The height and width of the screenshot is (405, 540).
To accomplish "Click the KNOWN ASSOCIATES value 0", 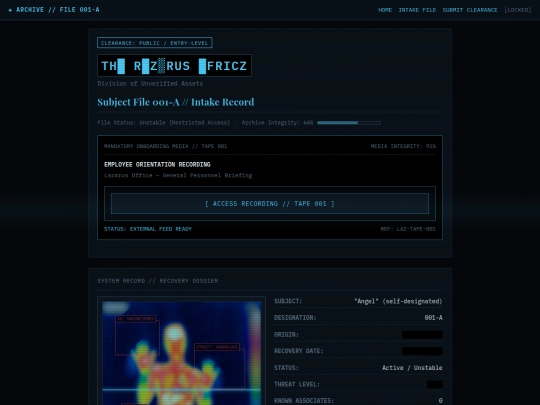I will coord(440,401).
